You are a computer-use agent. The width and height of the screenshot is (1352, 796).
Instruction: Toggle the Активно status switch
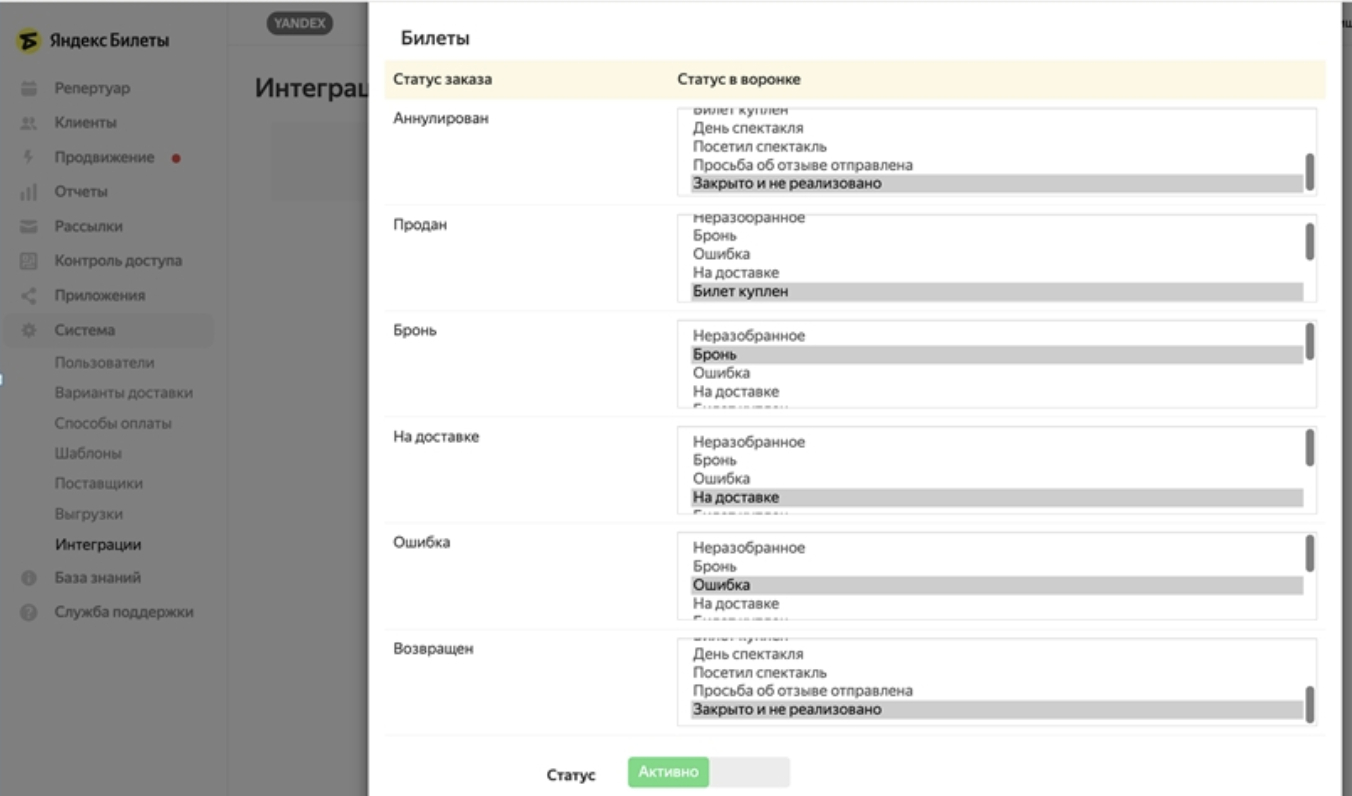click(x=708, y=772)
